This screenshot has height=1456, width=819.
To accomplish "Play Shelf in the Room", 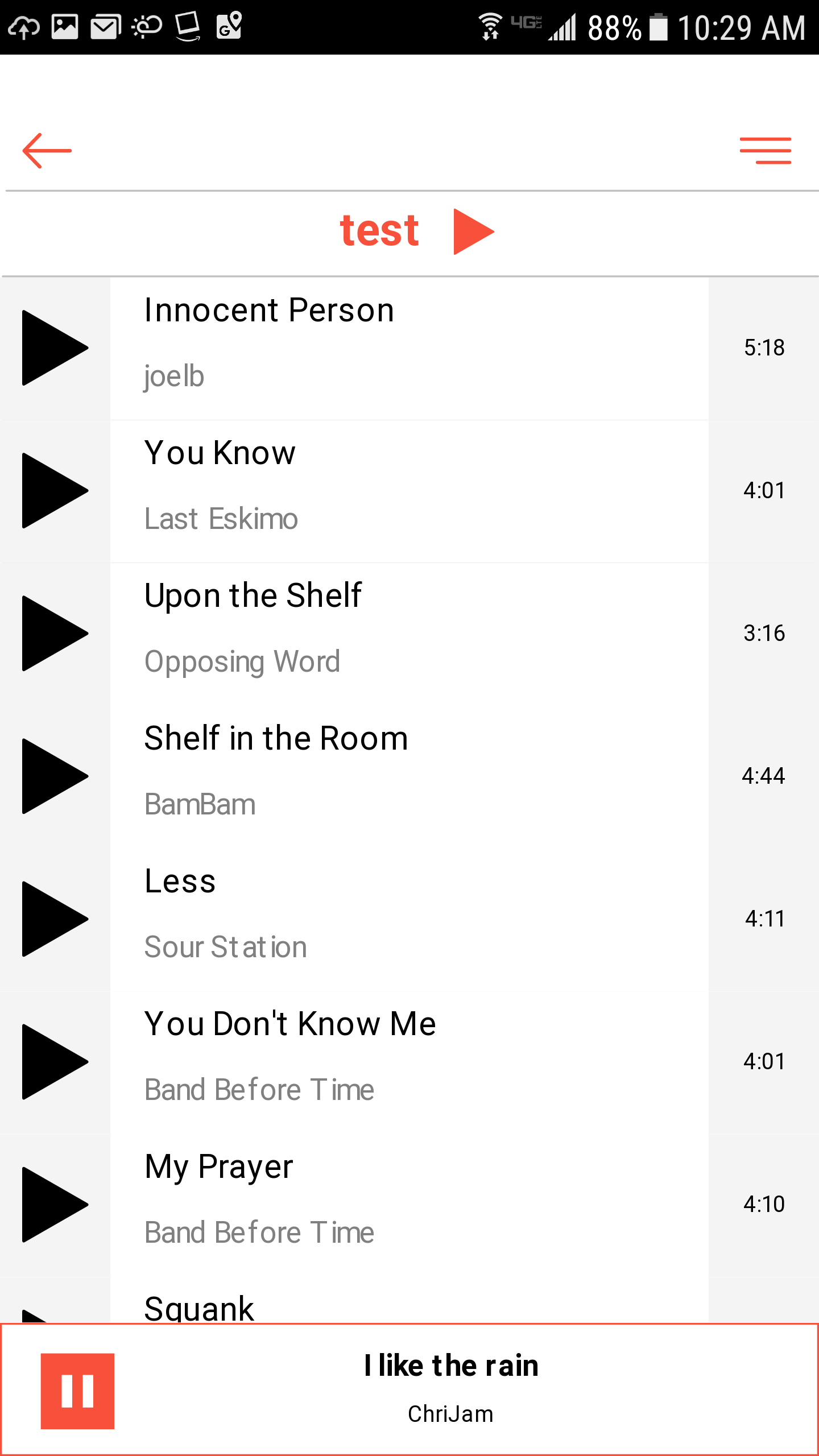I will click(x=55, y=776).
